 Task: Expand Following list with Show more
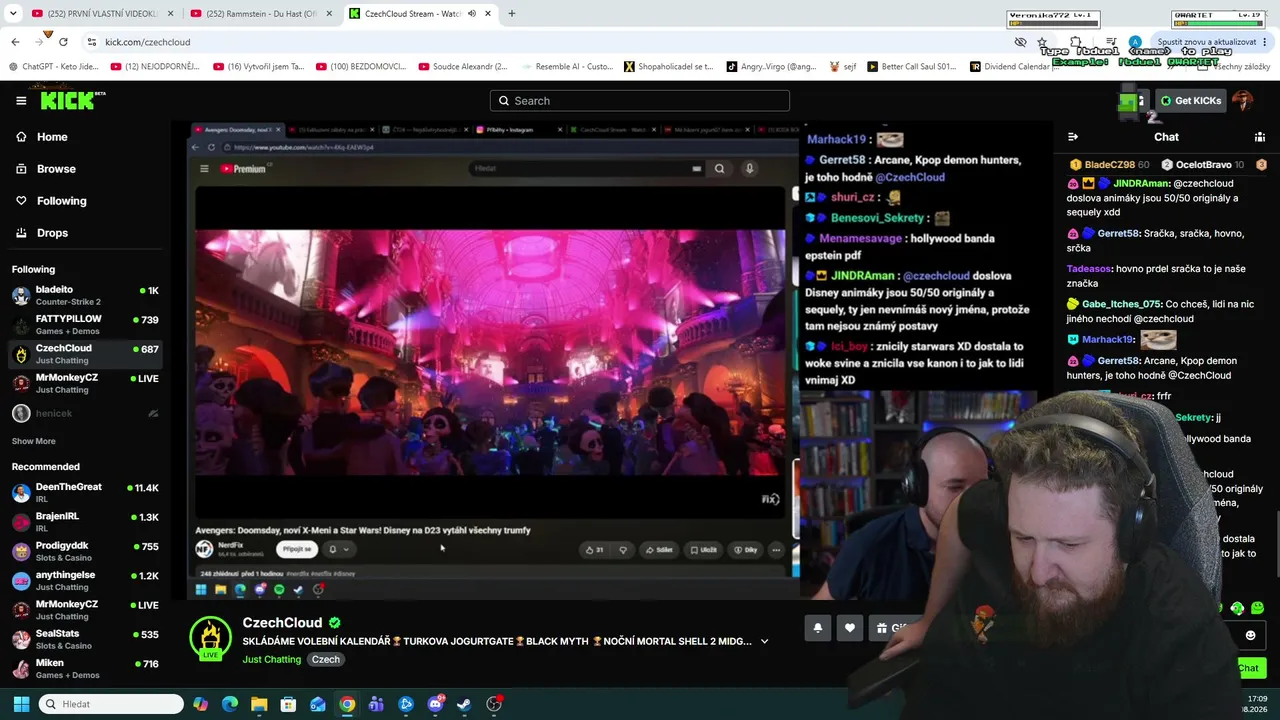33,441
